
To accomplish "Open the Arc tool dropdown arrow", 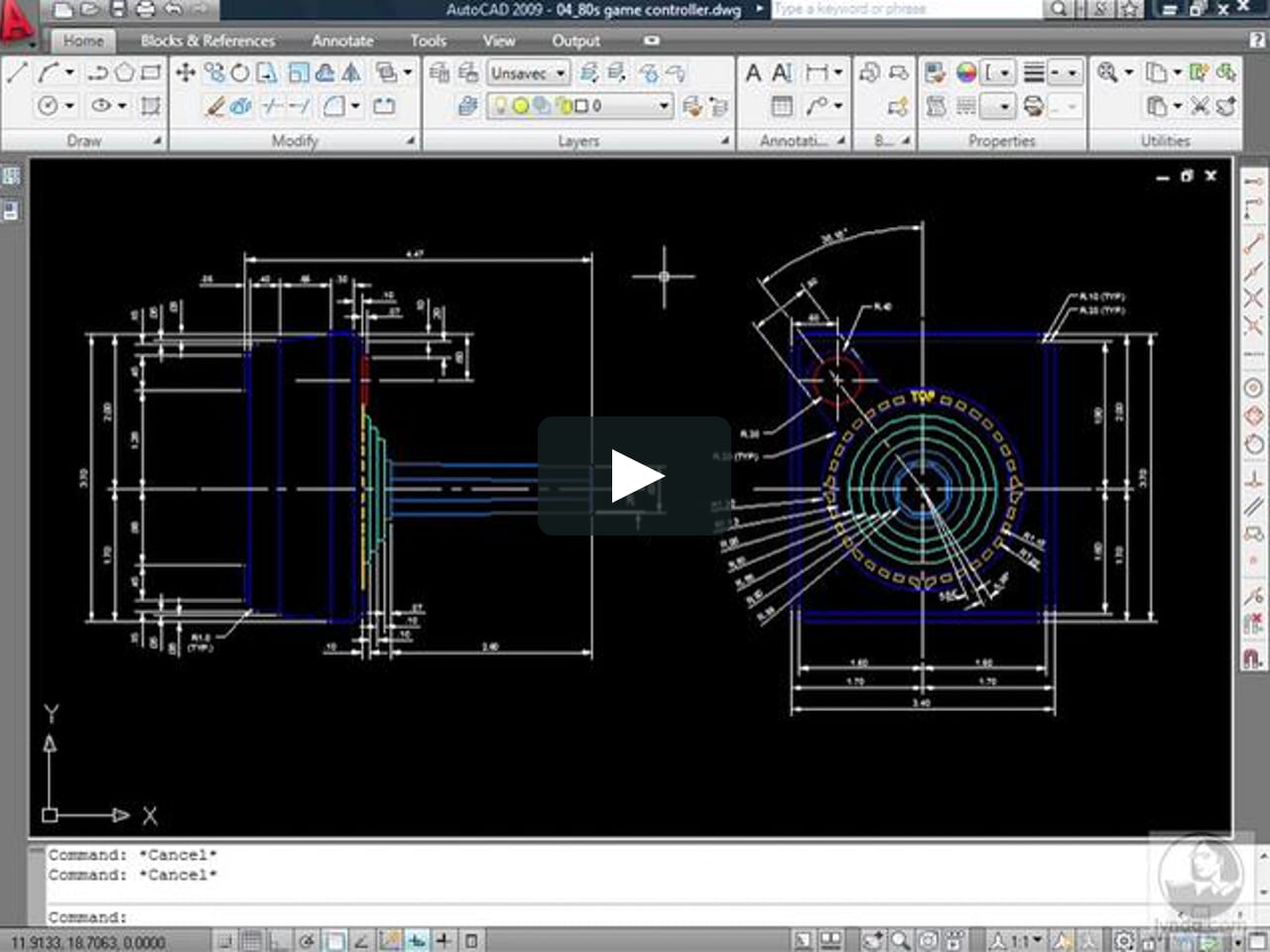I will point(69,72).
